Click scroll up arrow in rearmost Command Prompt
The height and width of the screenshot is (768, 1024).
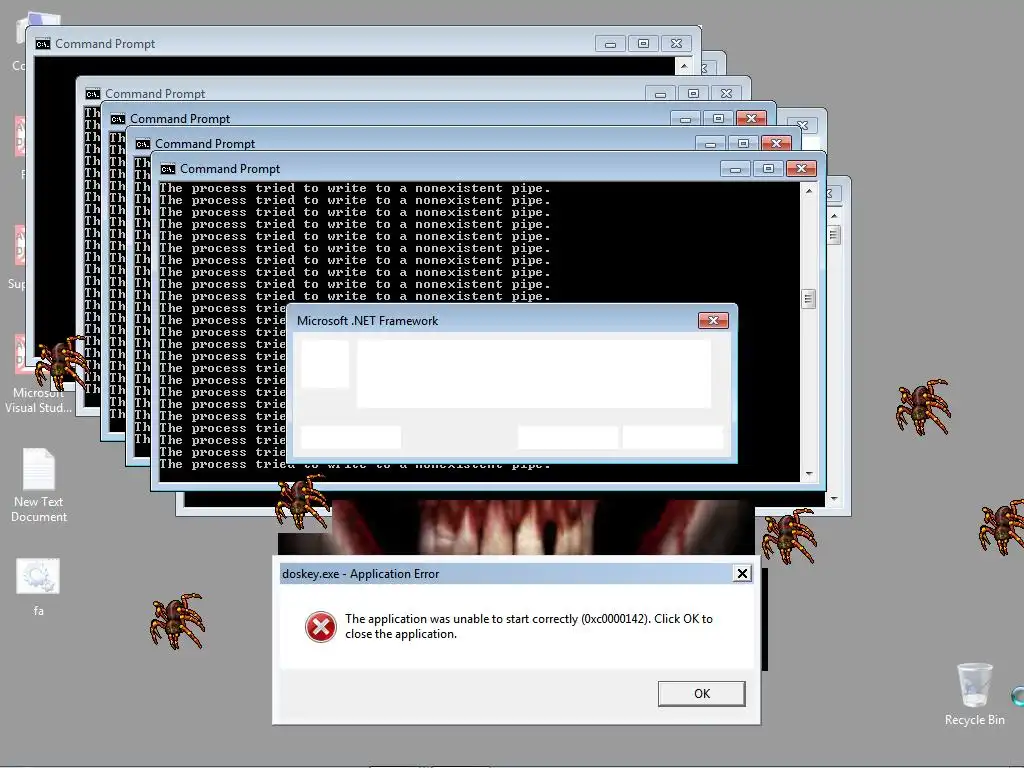(684, 65)
